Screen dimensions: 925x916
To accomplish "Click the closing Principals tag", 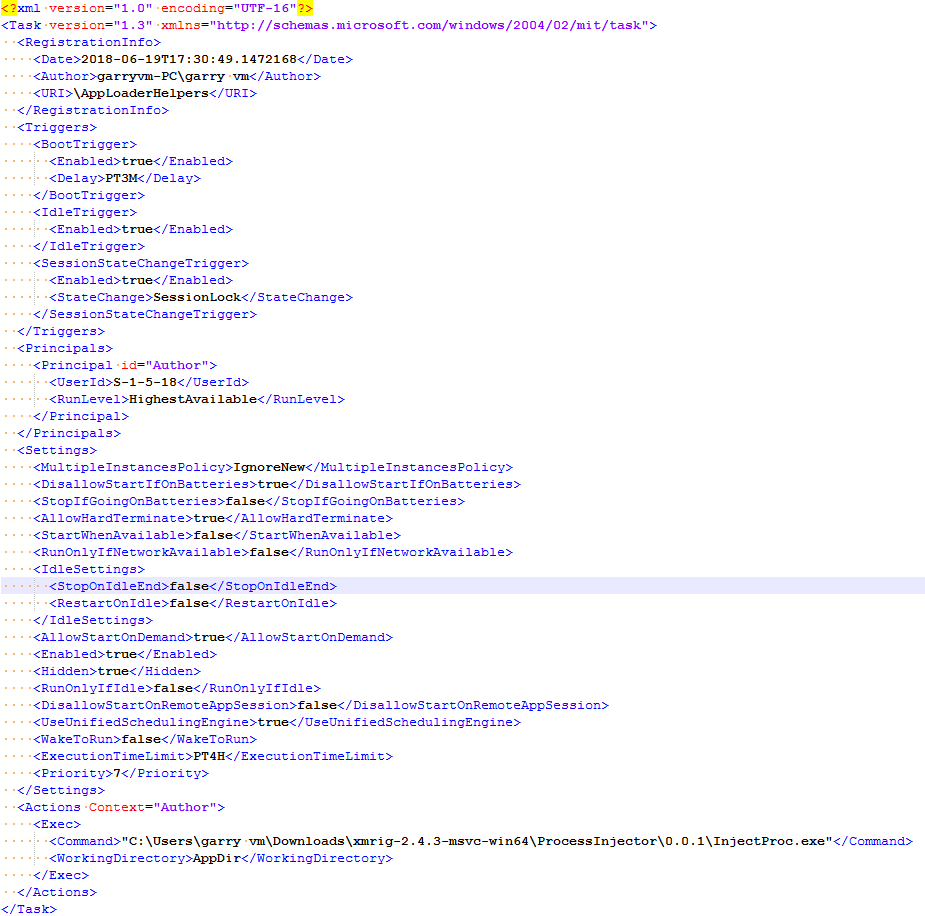I will 69,434.
